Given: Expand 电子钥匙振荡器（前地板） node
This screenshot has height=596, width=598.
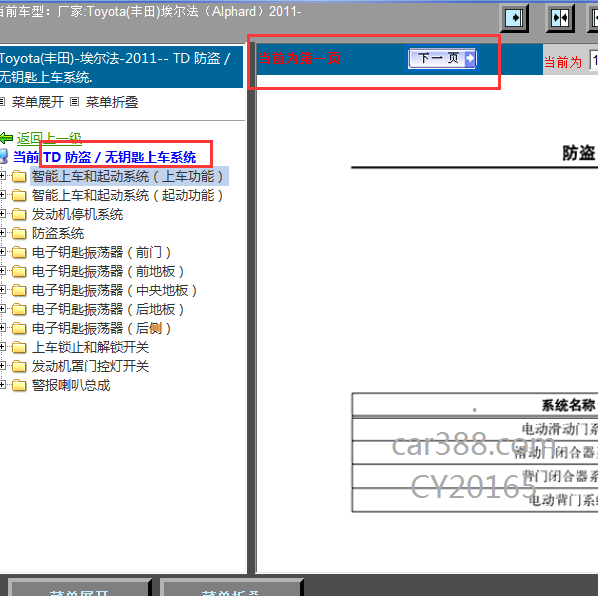Looking at the screenshot, I should tap(2, 271).
